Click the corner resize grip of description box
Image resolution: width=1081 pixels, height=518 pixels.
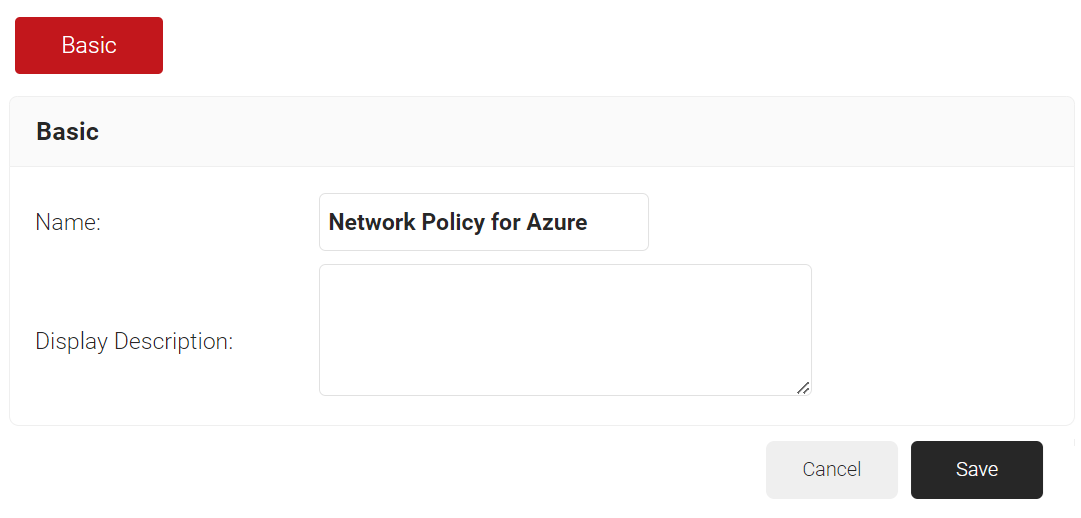[x=803, y=388]
